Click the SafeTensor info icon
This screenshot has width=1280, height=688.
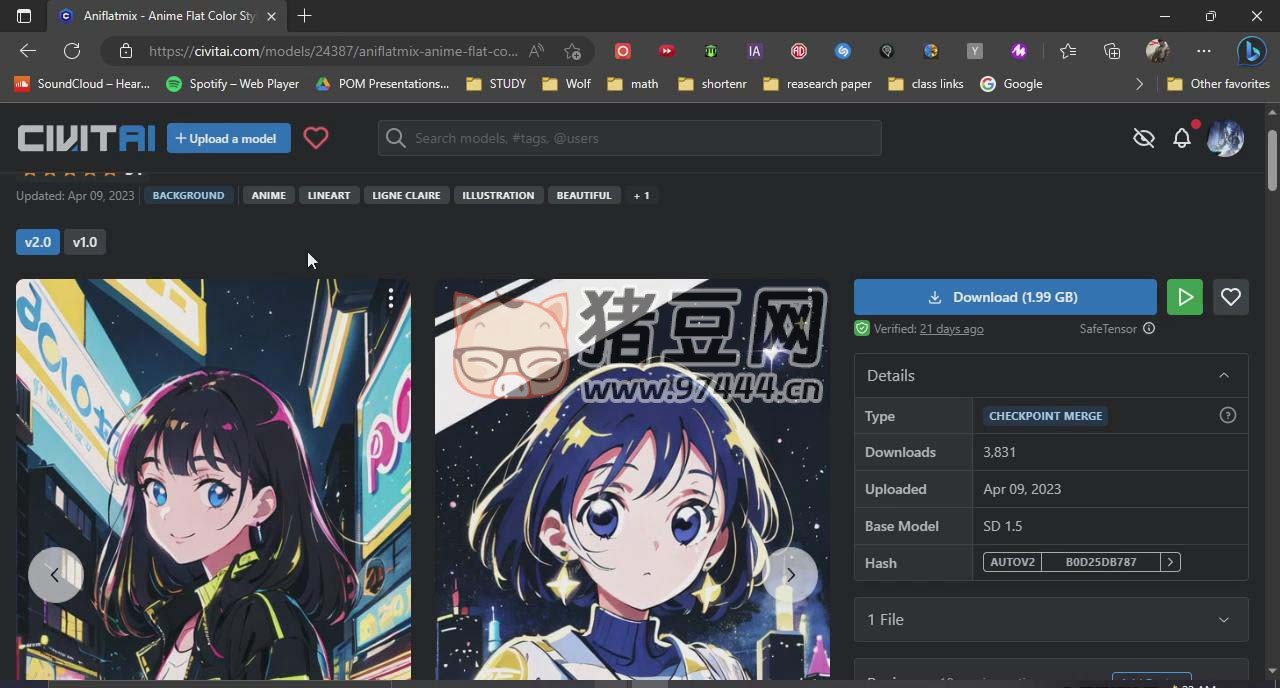click(x=1149, y=328)
